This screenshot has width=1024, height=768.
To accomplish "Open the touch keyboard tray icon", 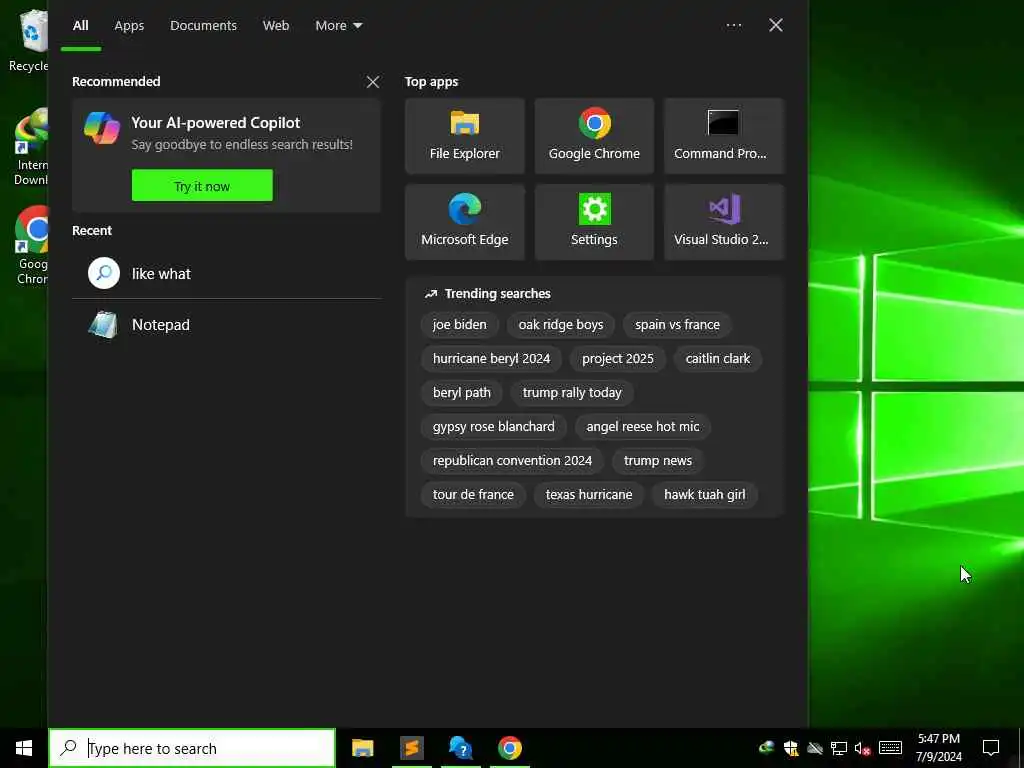I will click(x=890, y=748).
